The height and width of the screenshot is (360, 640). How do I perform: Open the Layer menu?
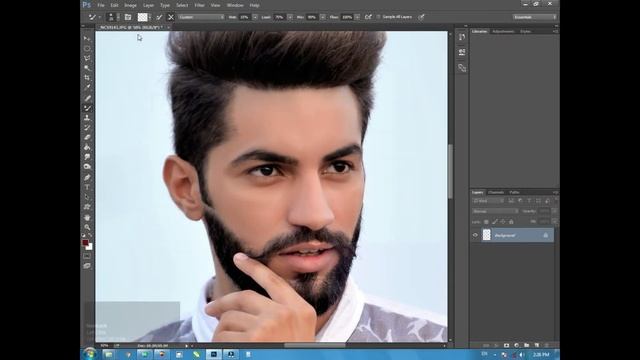149,5
